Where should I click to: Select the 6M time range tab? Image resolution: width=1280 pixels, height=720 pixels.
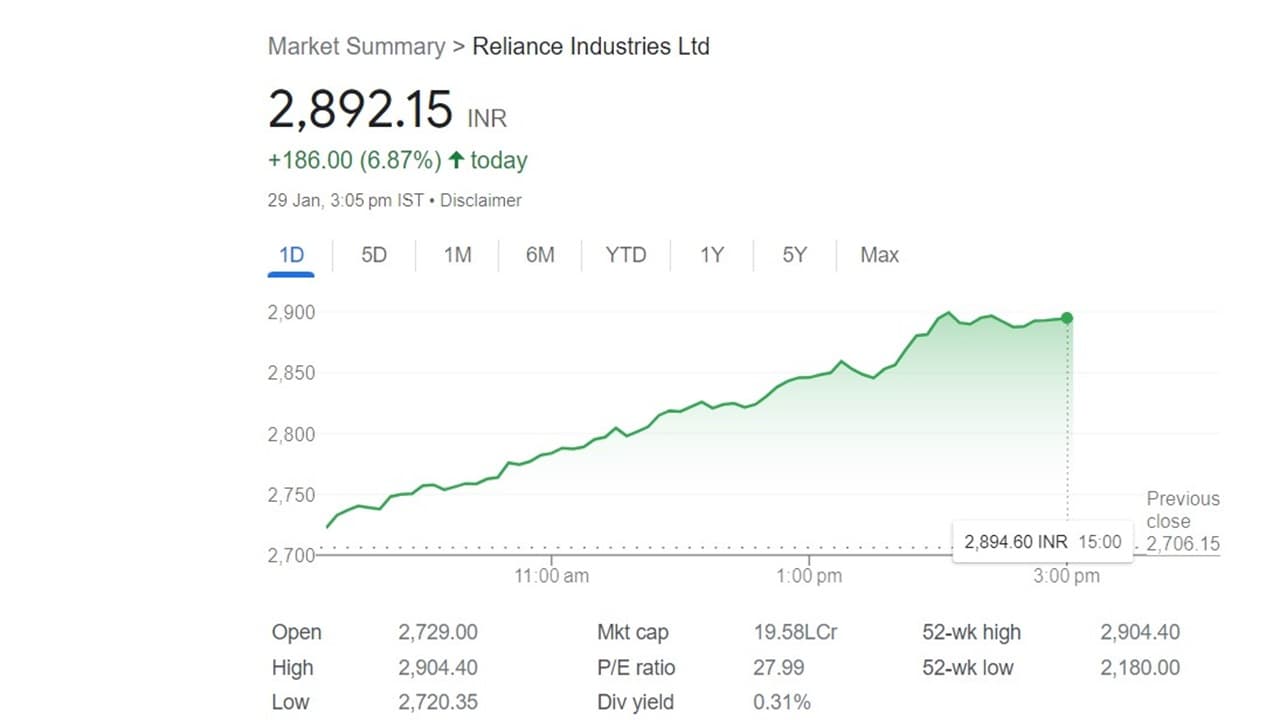(x=540, y=256)
